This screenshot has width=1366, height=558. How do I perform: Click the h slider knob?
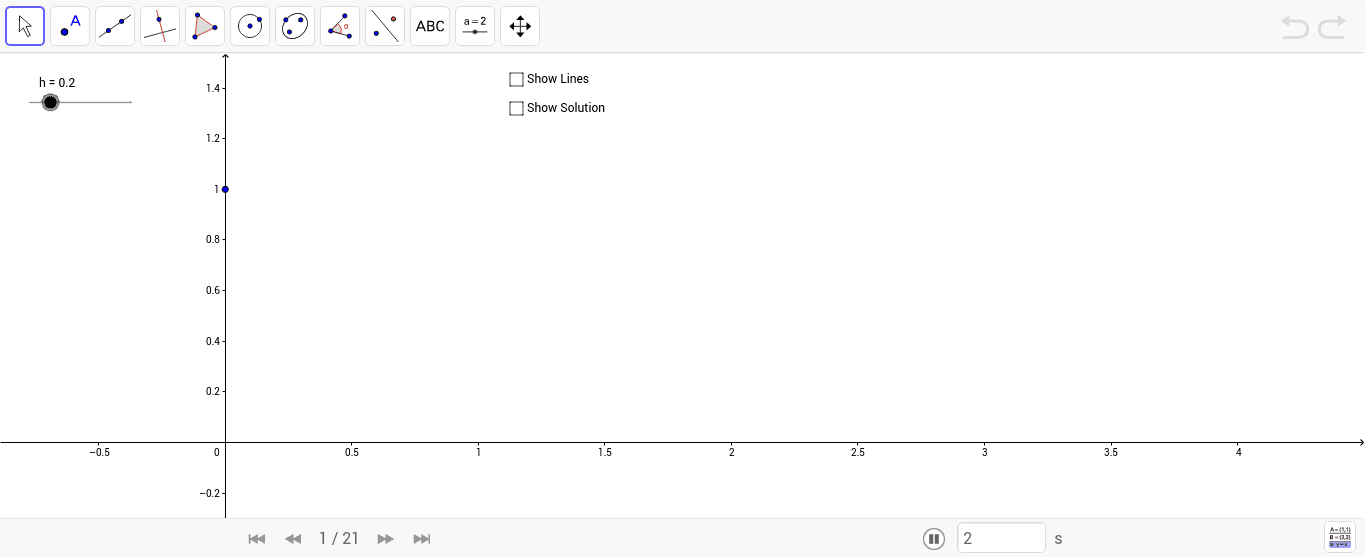click(x=50, y=102)
